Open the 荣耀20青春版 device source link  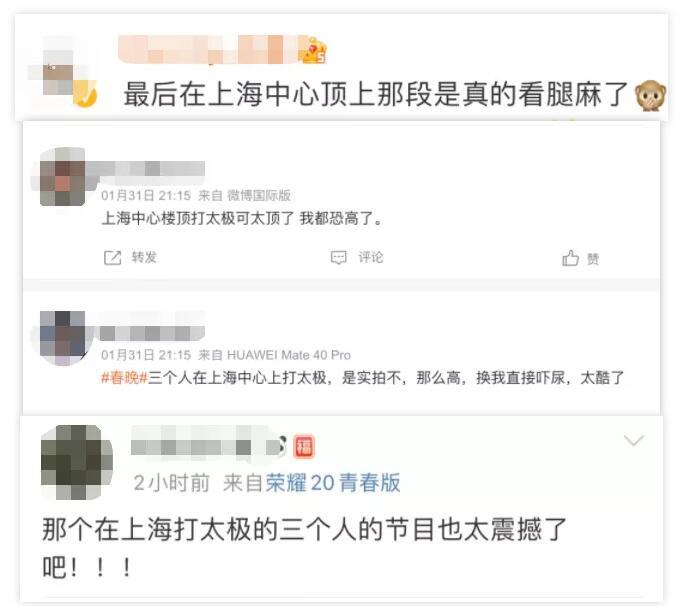333,482
